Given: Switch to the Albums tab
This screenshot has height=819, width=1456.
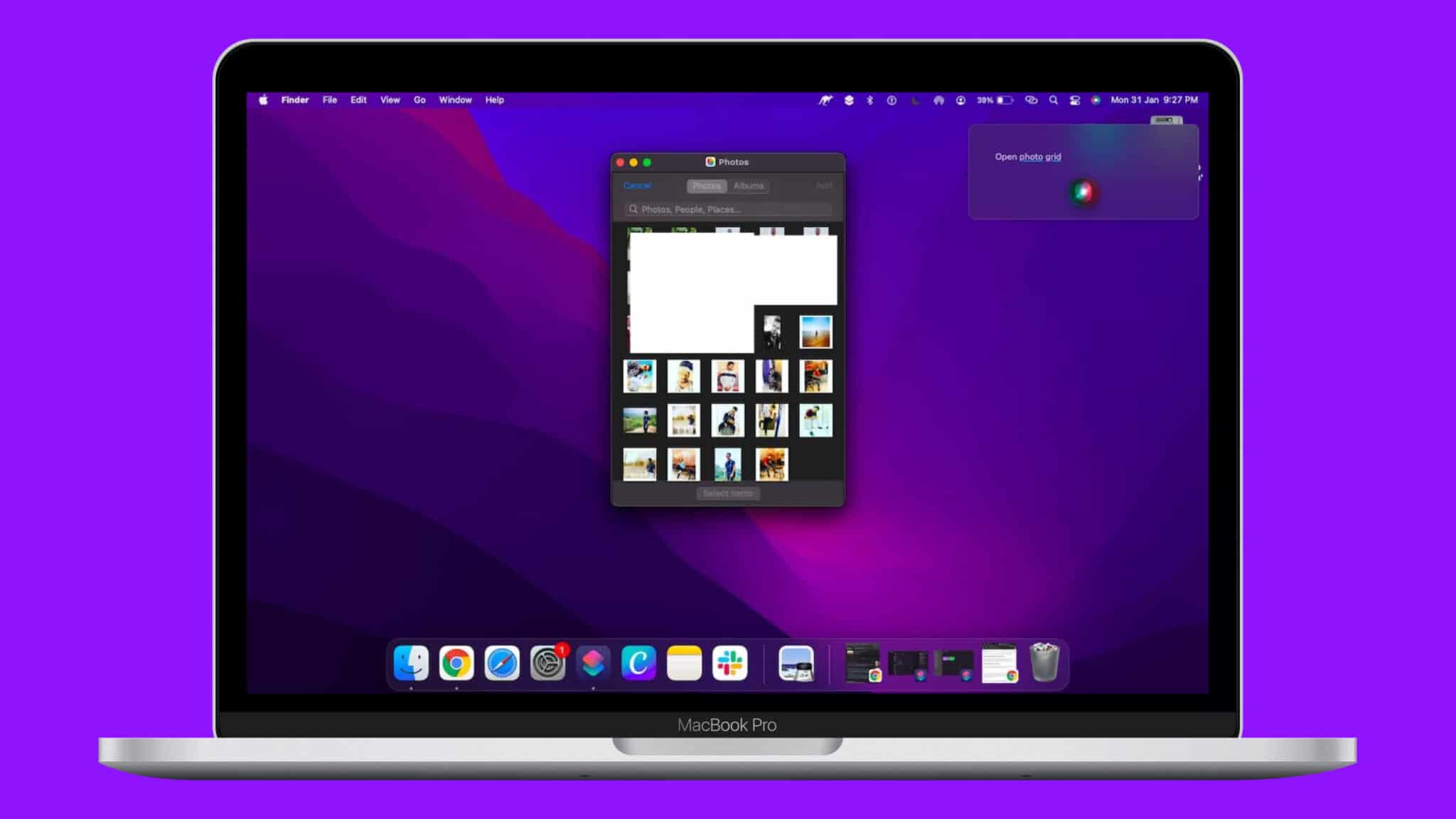Looking at the screenshot, I should [748, 186].
